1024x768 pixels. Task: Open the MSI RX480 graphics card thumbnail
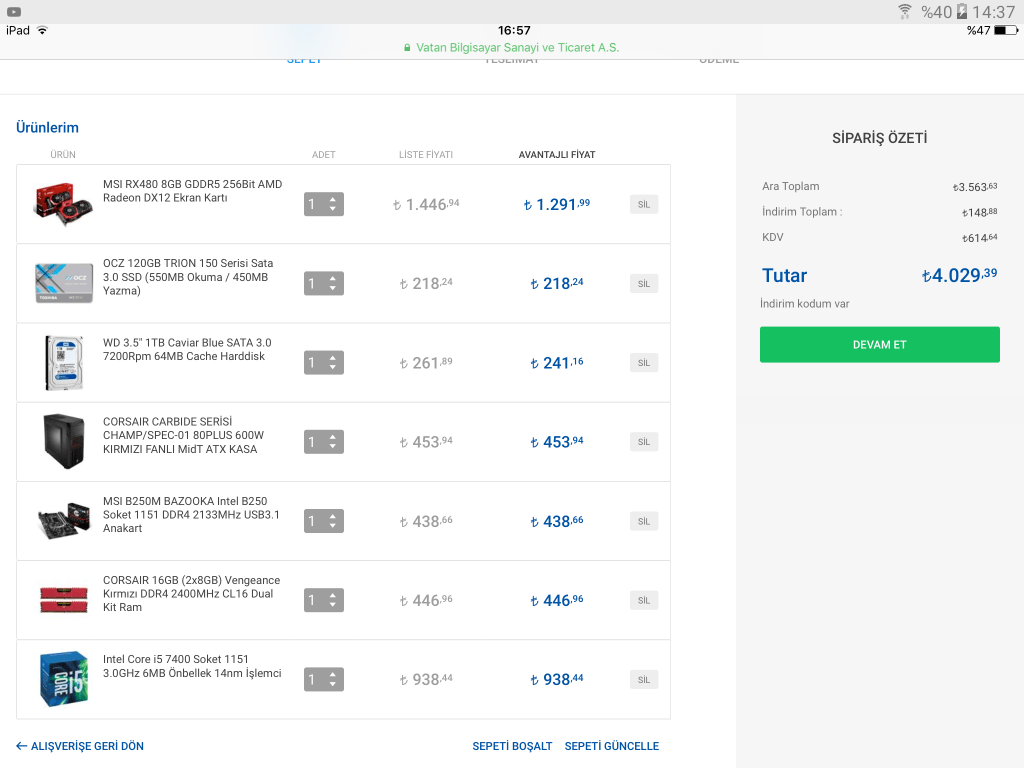(61, 204)
